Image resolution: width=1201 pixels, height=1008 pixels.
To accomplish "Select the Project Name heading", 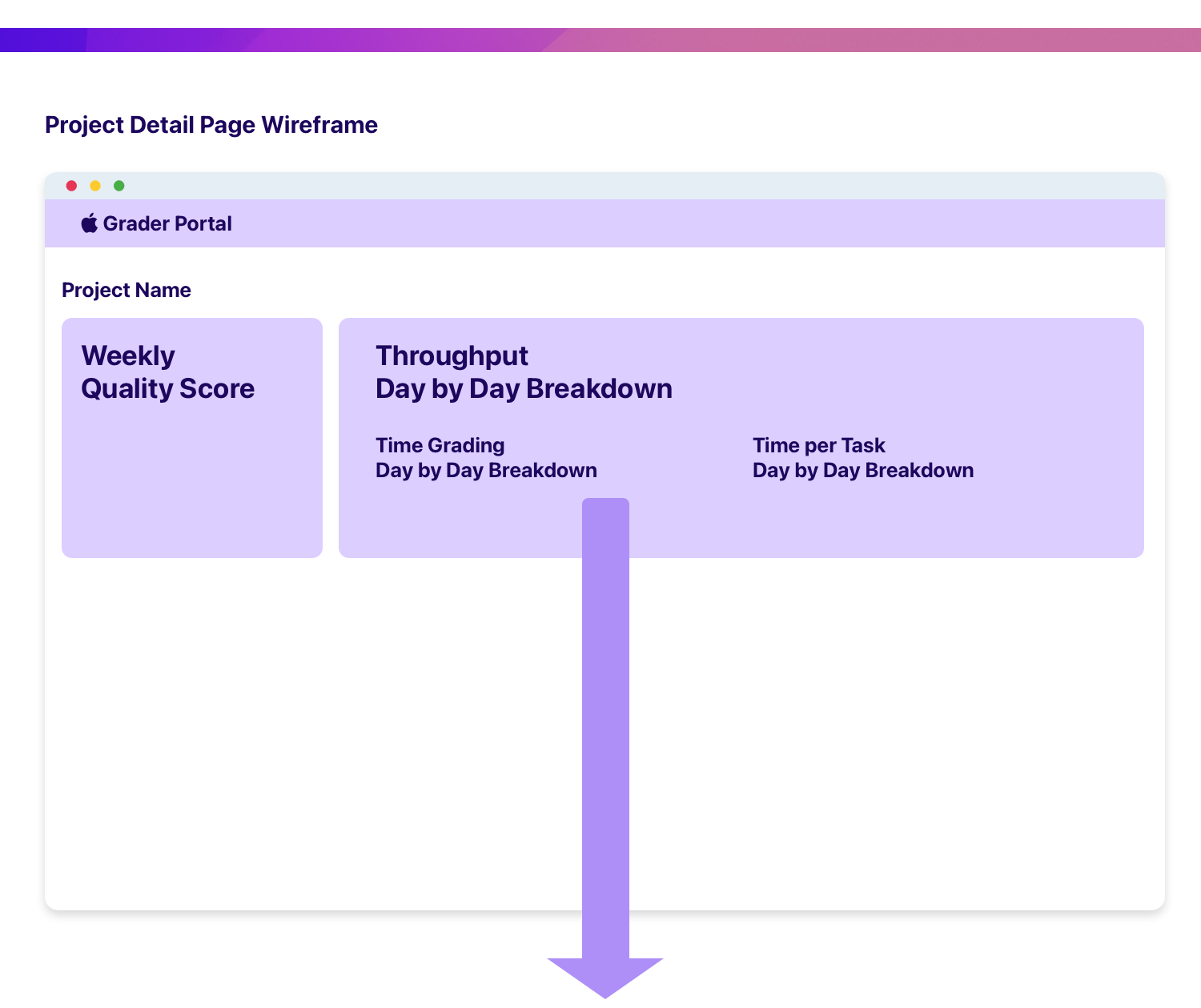I will [127, 290].
